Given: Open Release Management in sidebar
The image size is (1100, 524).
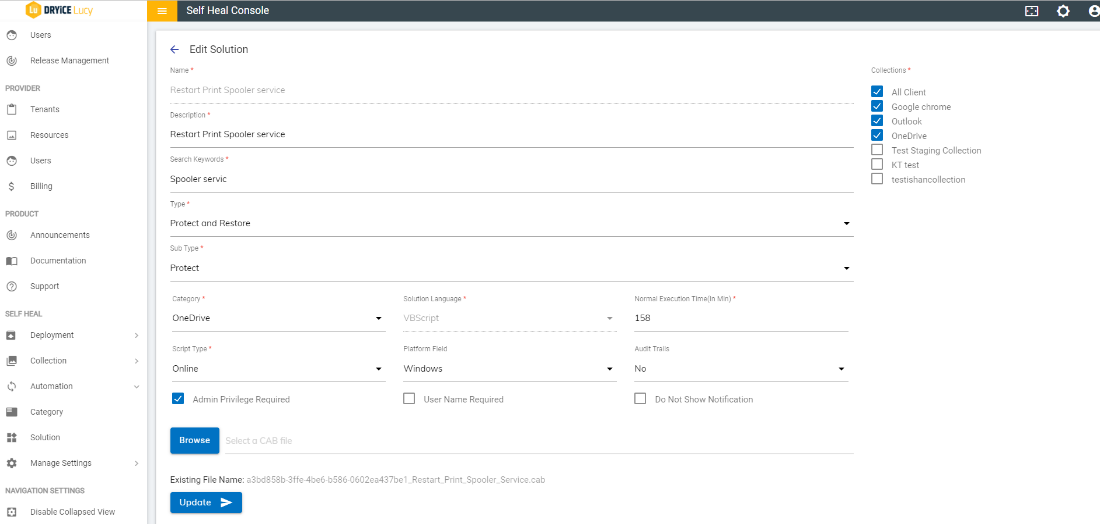Looking at the screenshot, I should [69, 61].
